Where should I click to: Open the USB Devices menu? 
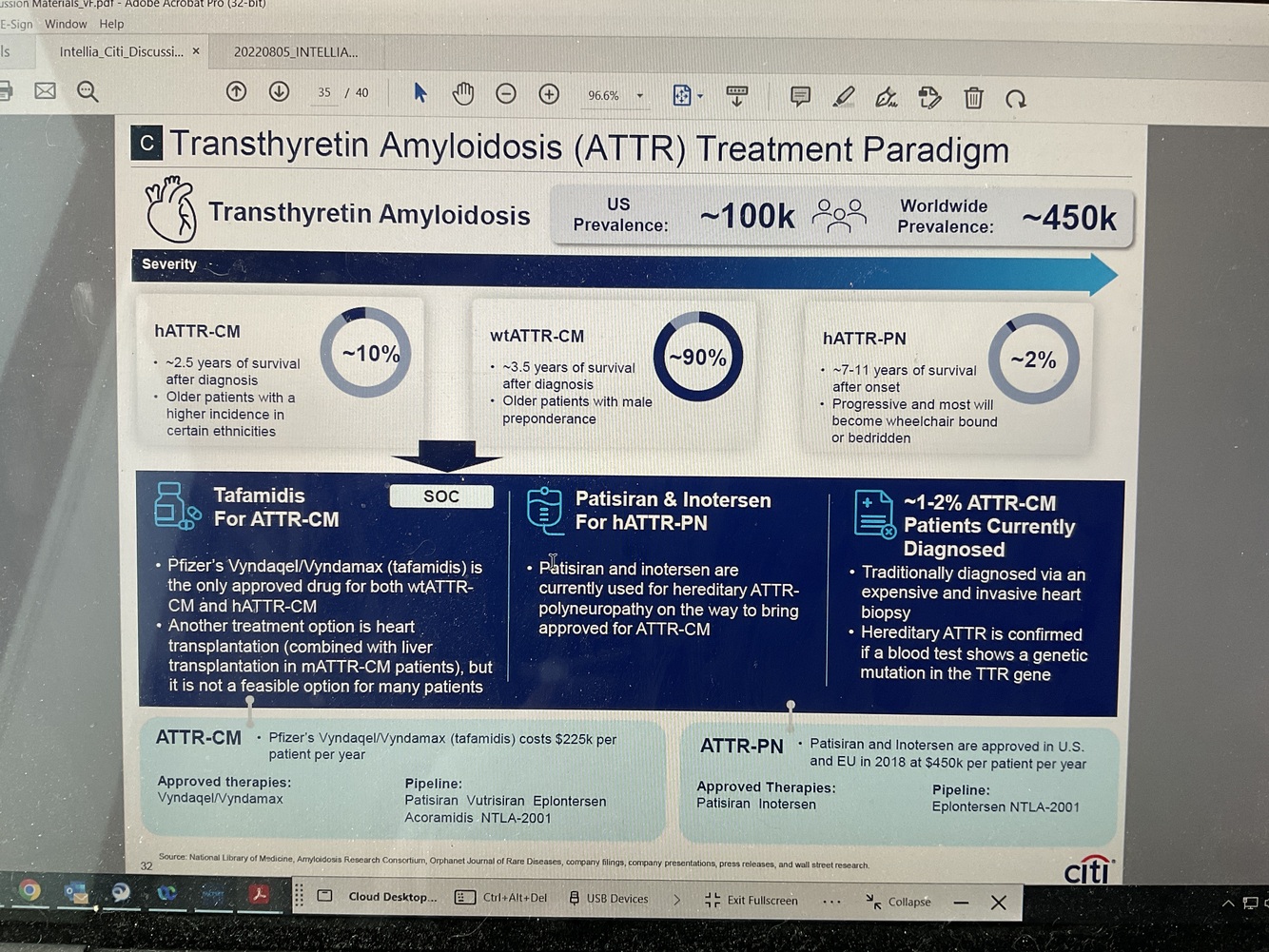(608, 899)
